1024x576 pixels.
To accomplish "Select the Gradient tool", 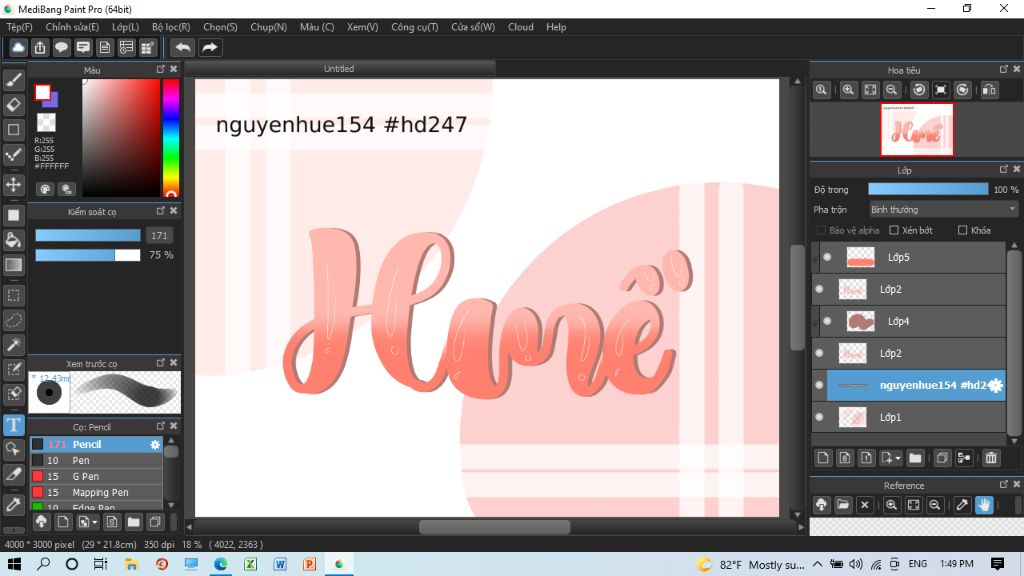I will click(x=14, y=264).
